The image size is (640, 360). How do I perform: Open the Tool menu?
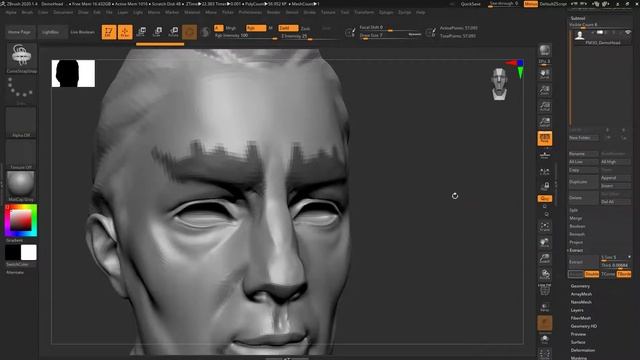point(345,12)
